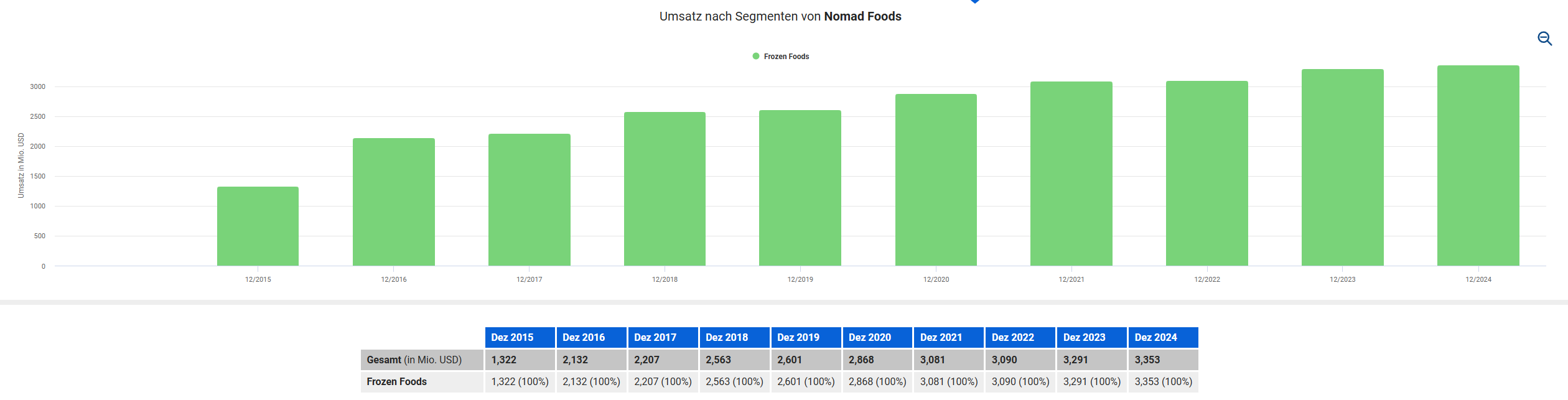Image resolution: width=1568 pixels, height=400 pixels.
Task: Click the Dez 2024 column header
Action: point(1163,337)
